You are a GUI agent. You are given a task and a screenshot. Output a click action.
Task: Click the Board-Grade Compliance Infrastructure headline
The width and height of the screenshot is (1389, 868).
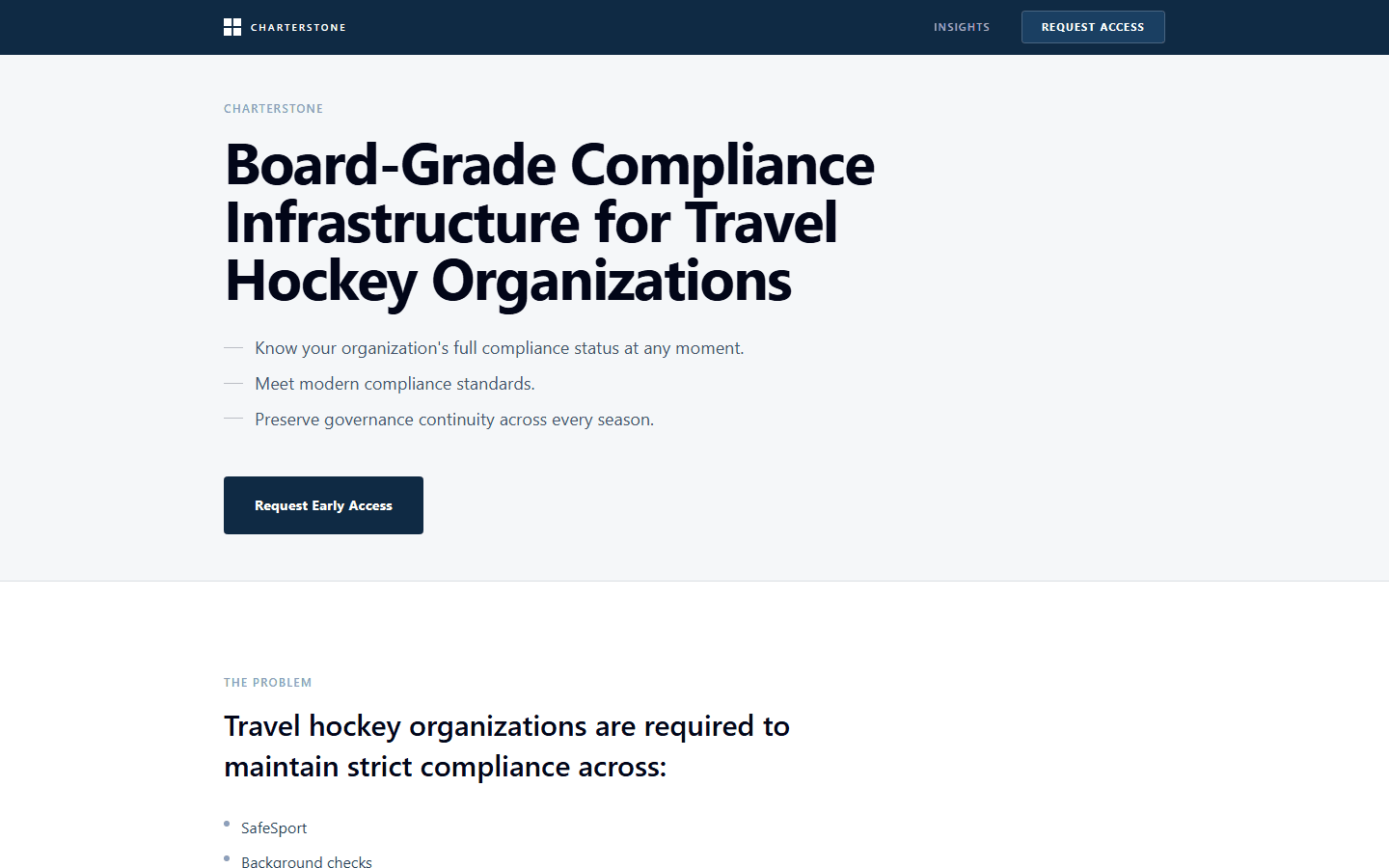click(x=549, y=223)
